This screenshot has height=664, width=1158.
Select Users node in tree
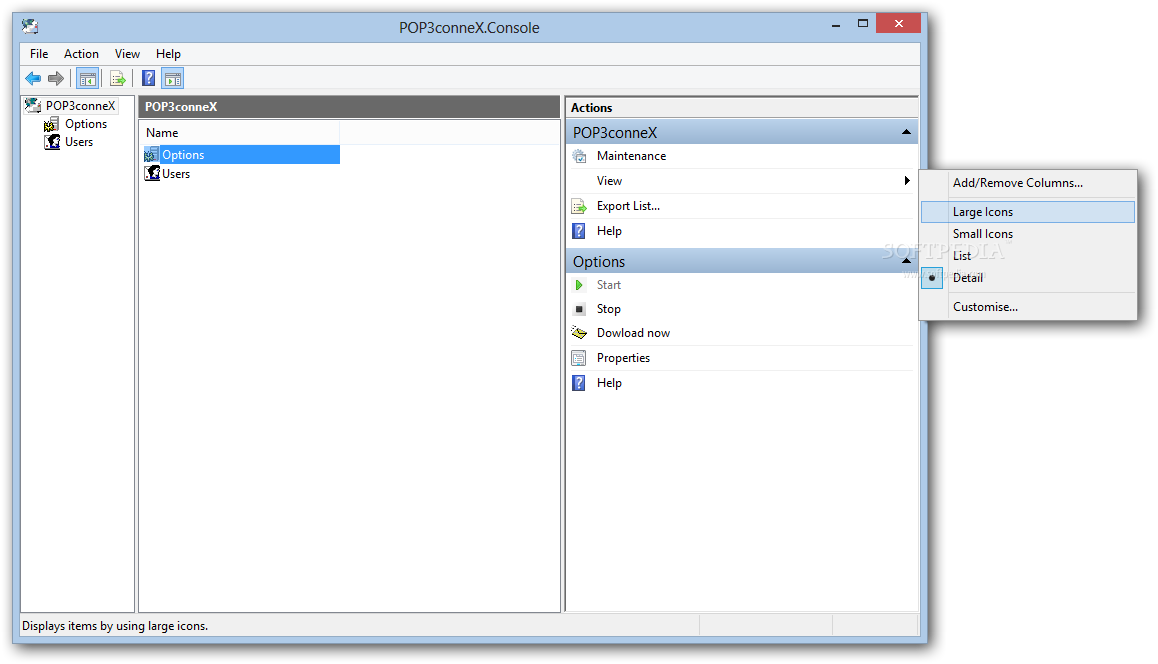[x=79, y=142]
